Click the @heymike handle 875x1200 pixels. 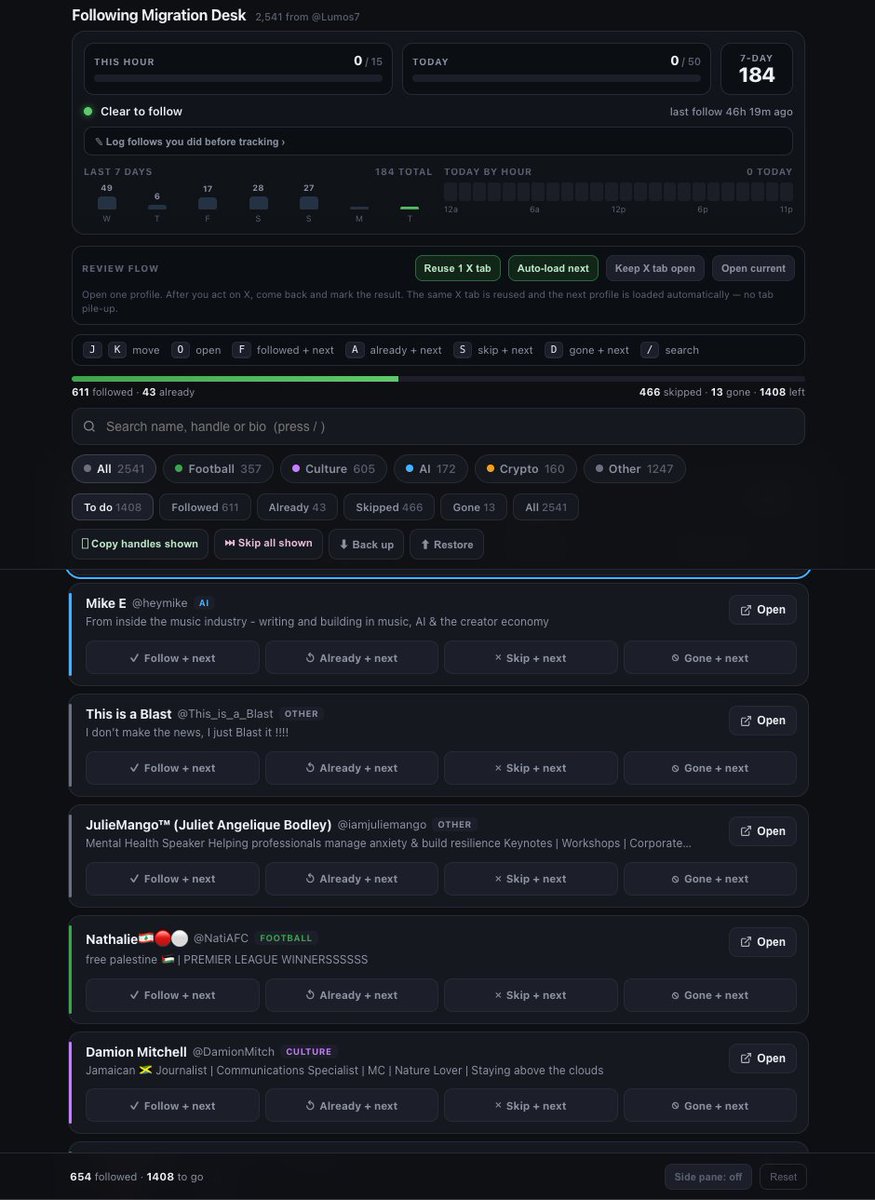pos(159,603)
